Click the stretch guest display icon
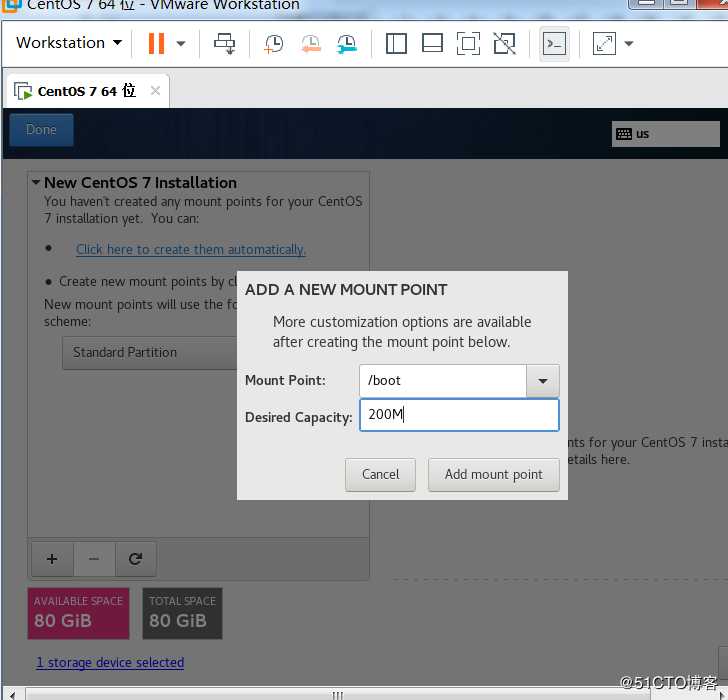 click(x=604, y=44)
